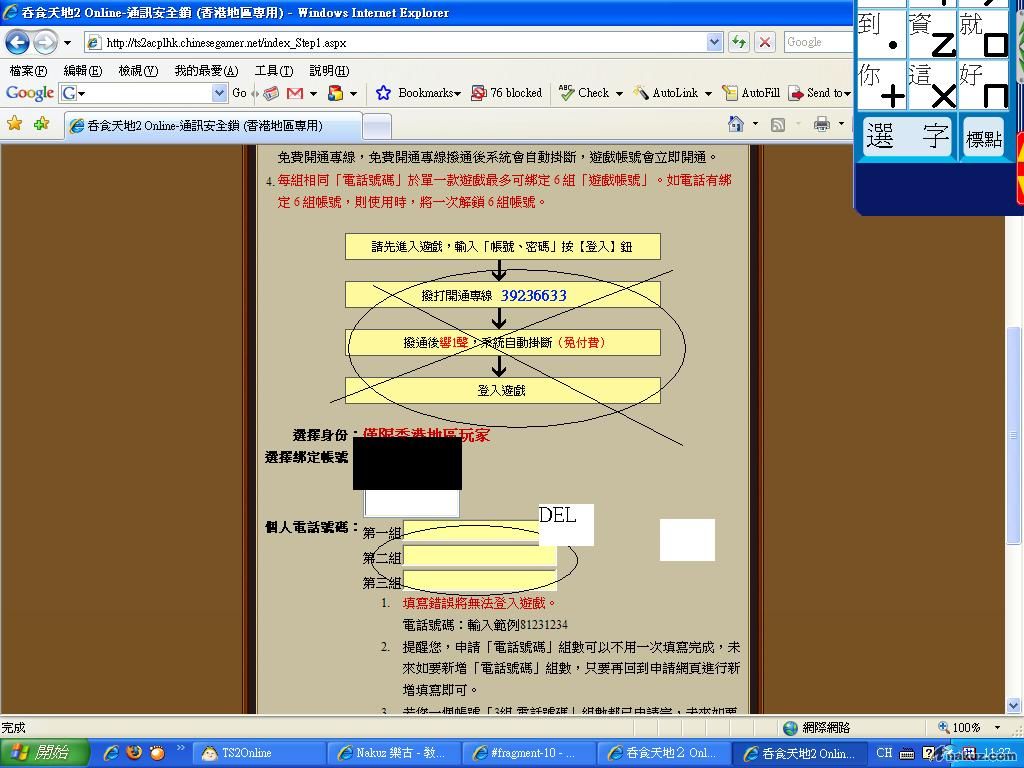Click the Send to button
1024x768 pixels.
point(820,93)
